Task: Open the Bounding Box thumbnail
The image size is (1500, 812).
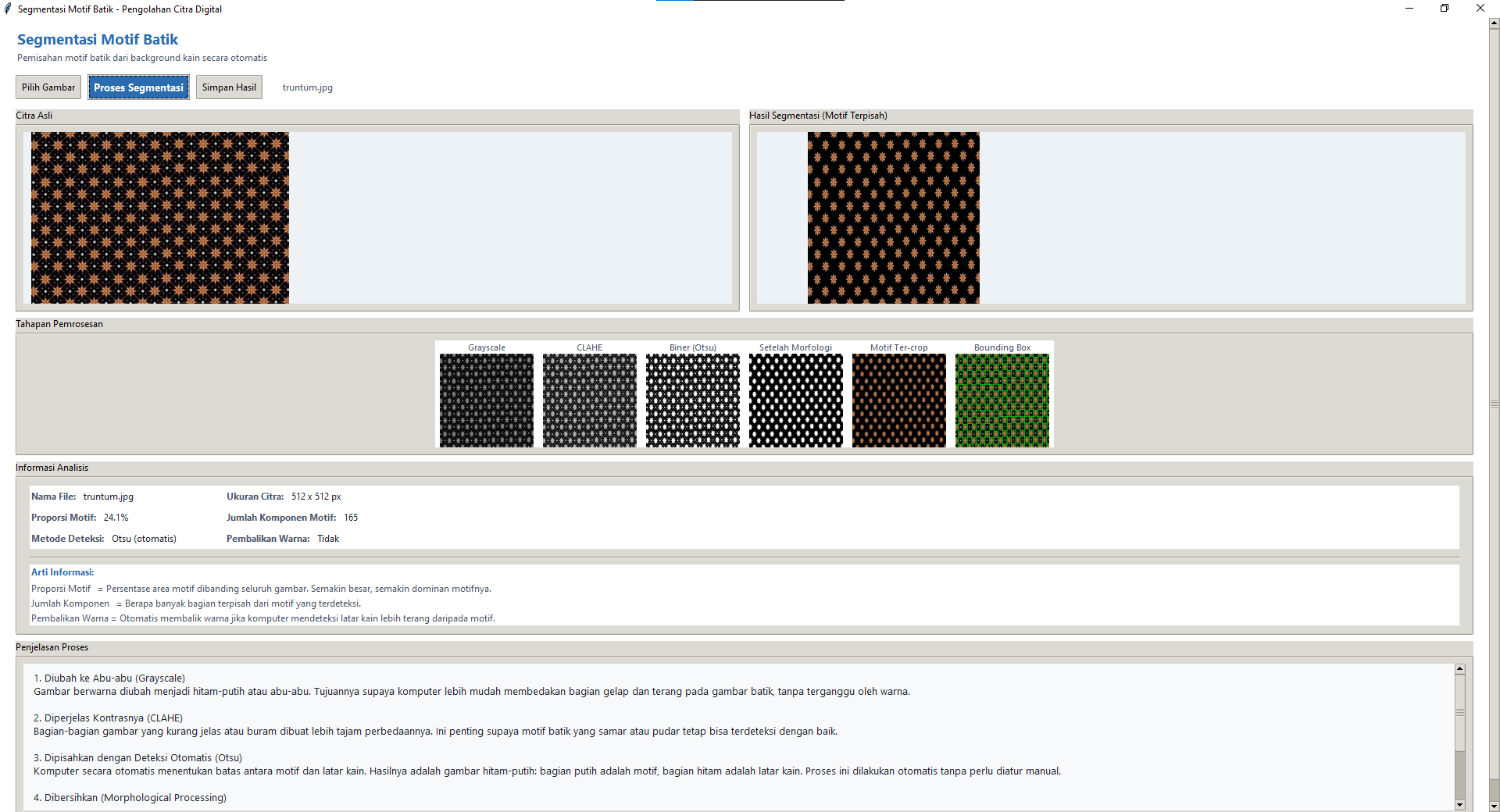Action: (x=1002, y=401)
